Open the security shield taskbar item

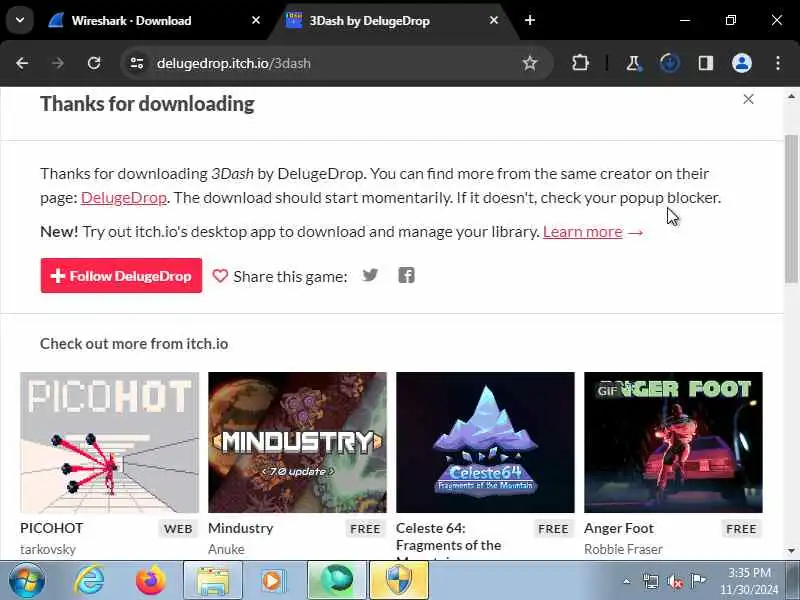pos(399,581)
